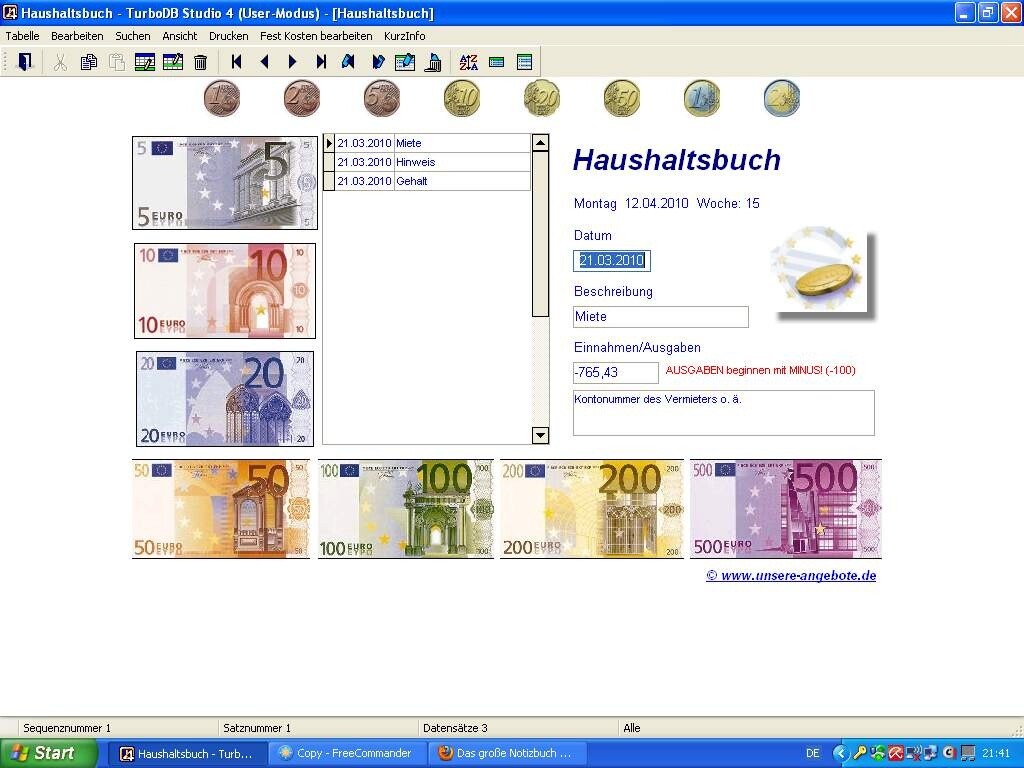This screenshot has width=1024, height=768.
Task: Switch to the table list view icon
Action: (x=524, y=62)
